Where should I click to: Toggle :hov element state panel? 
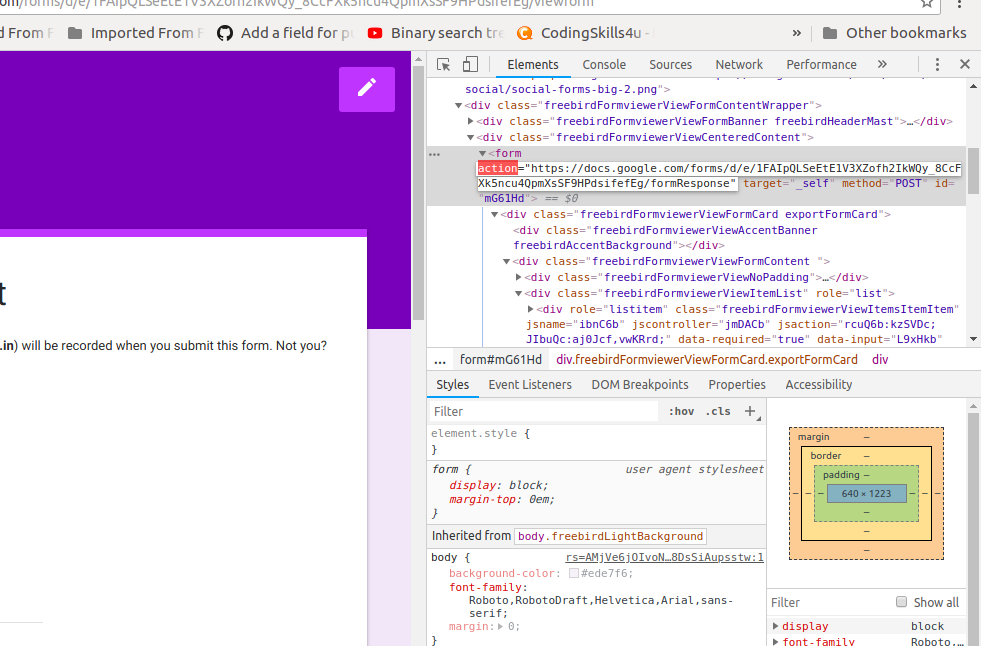tap(681, 411)
